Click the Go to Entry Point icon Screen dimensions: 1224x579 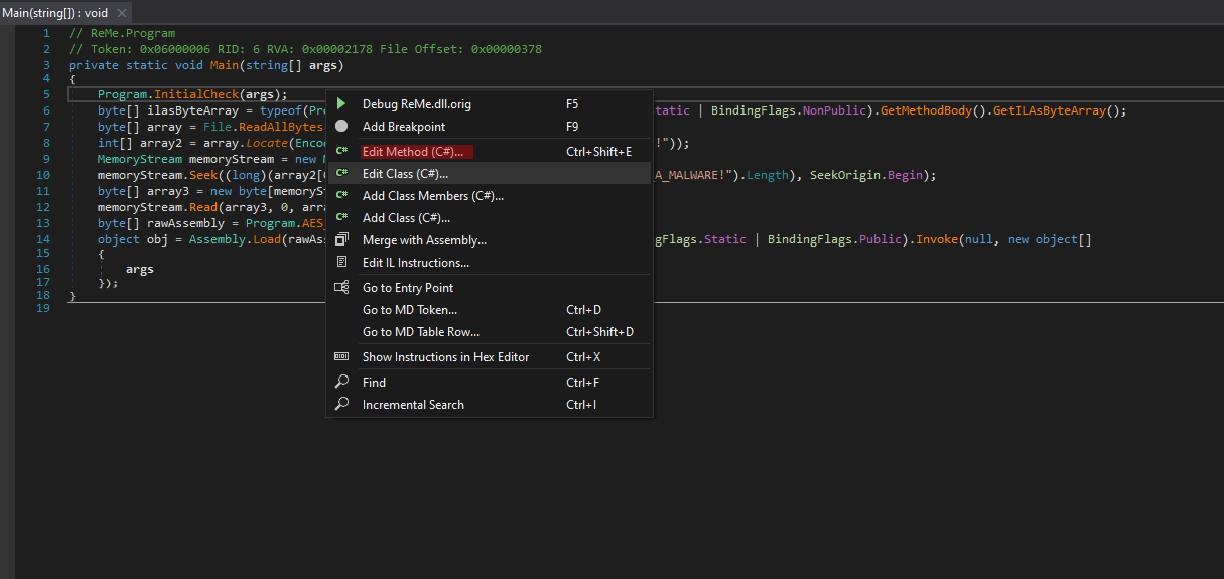342,288
